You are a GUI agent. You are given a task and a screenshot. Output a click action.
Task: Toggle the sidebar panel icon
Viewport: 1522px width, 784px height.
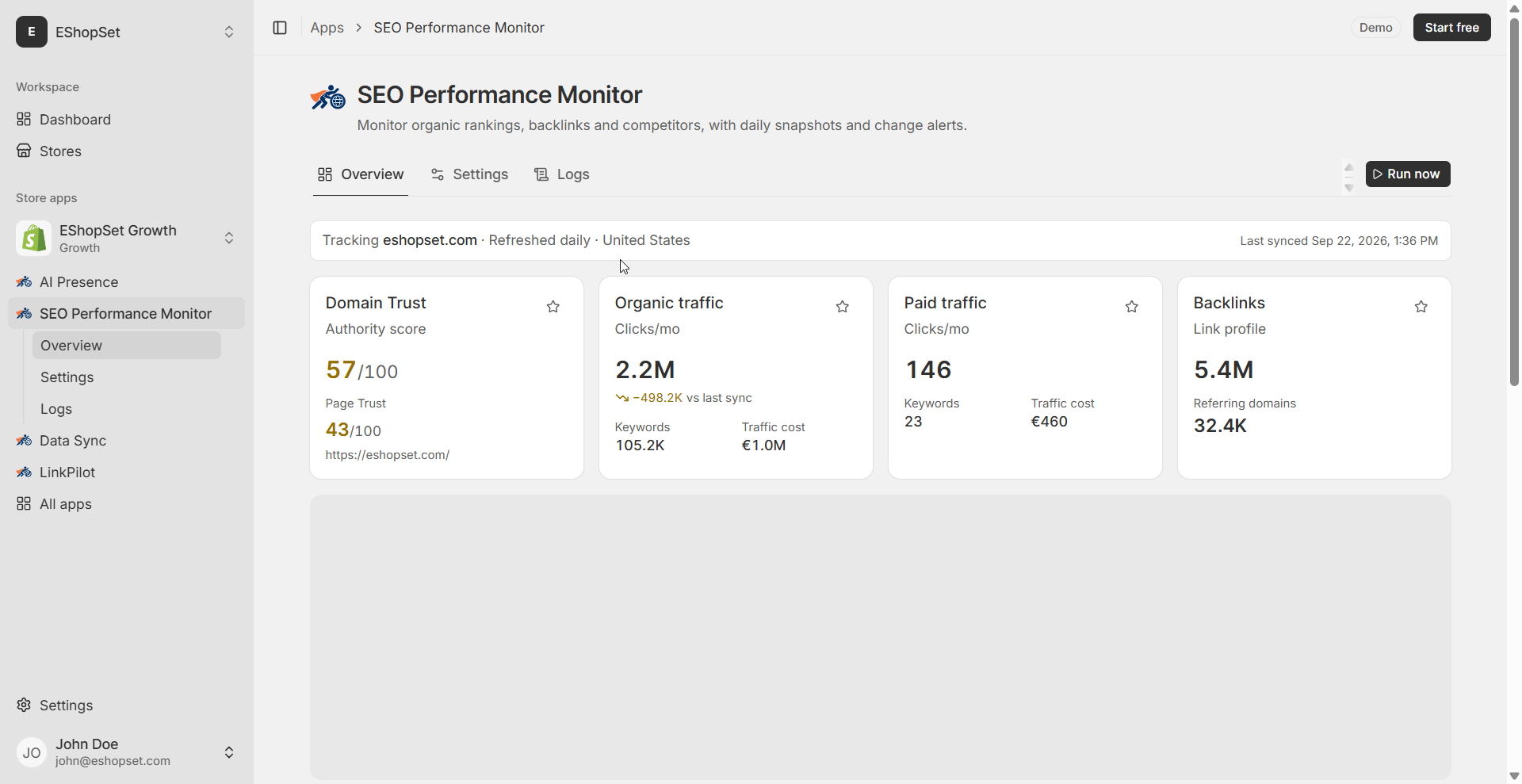(280, 28)
